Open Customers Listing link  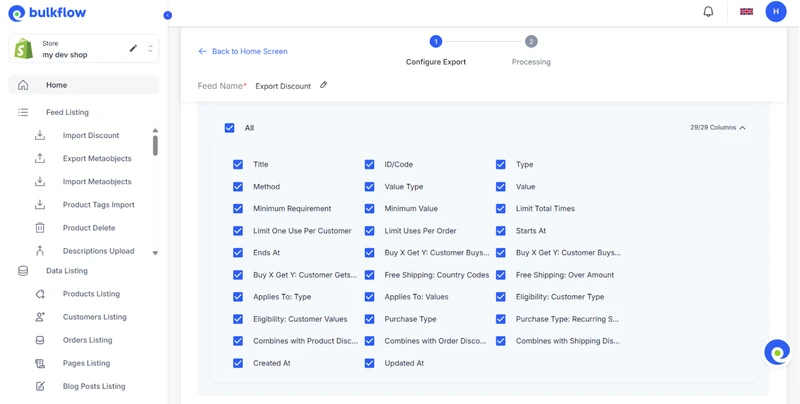pos(94,317)
